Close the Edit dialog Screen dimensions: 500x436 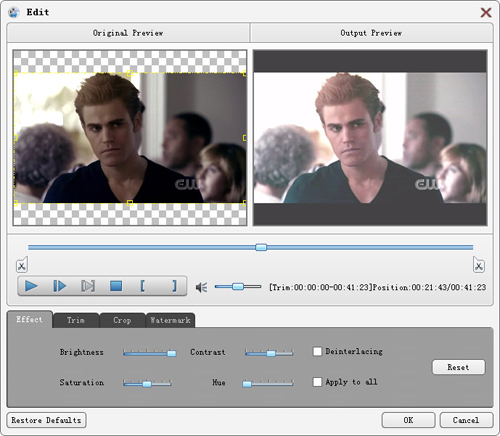point(486,13)
